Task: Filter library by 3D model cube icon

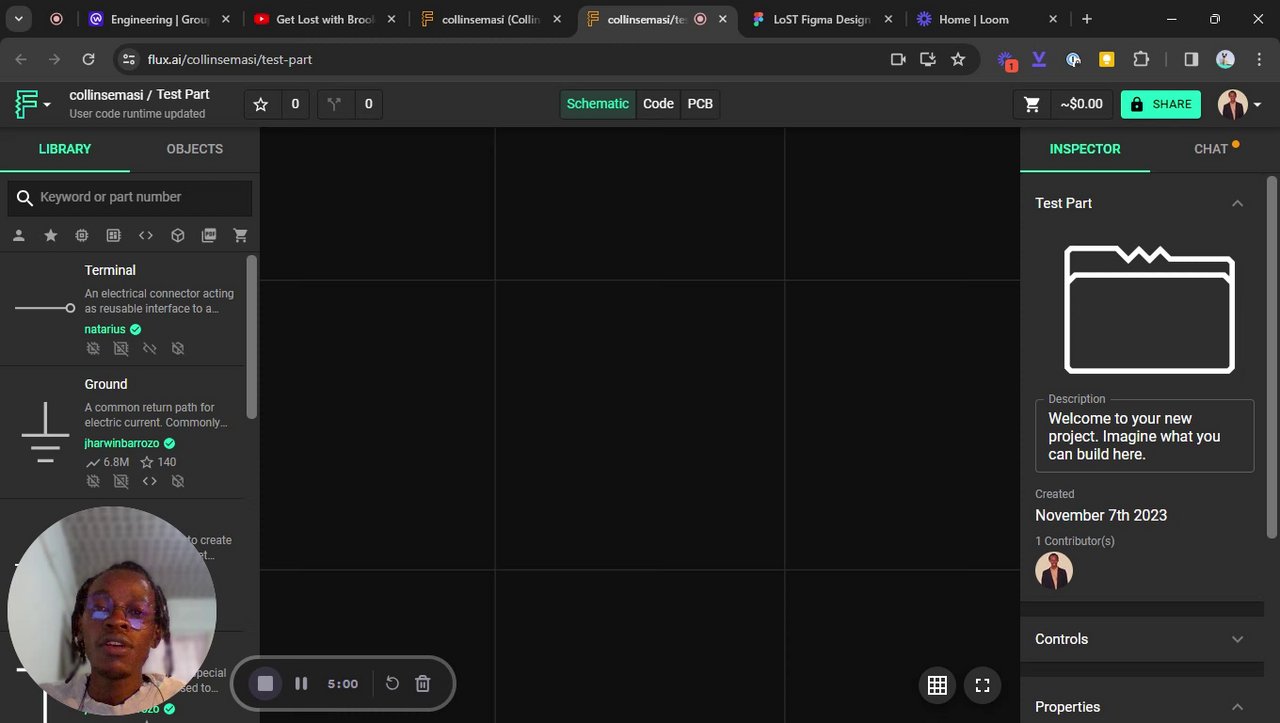Action: [177, 235]
